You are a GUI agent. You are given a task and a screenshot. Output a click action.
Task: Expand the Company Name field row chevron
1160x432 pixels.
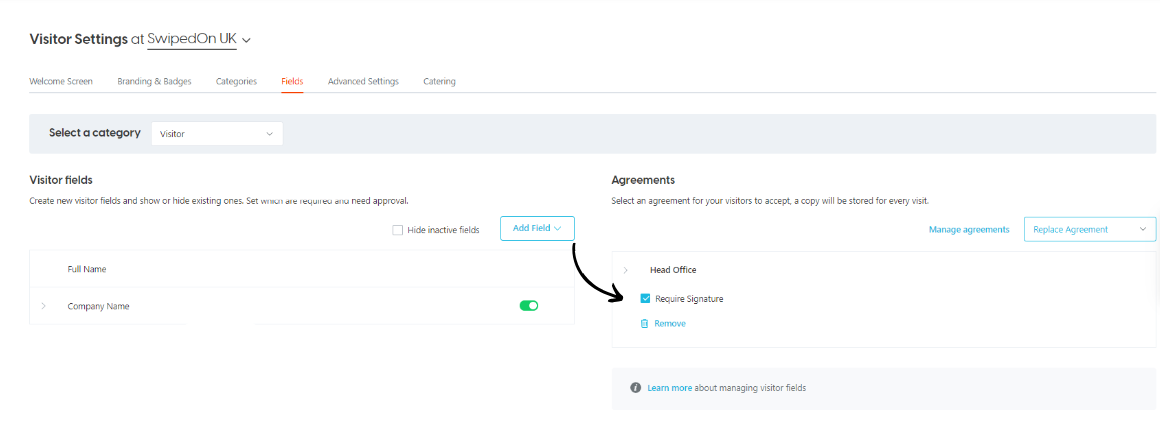44,306
